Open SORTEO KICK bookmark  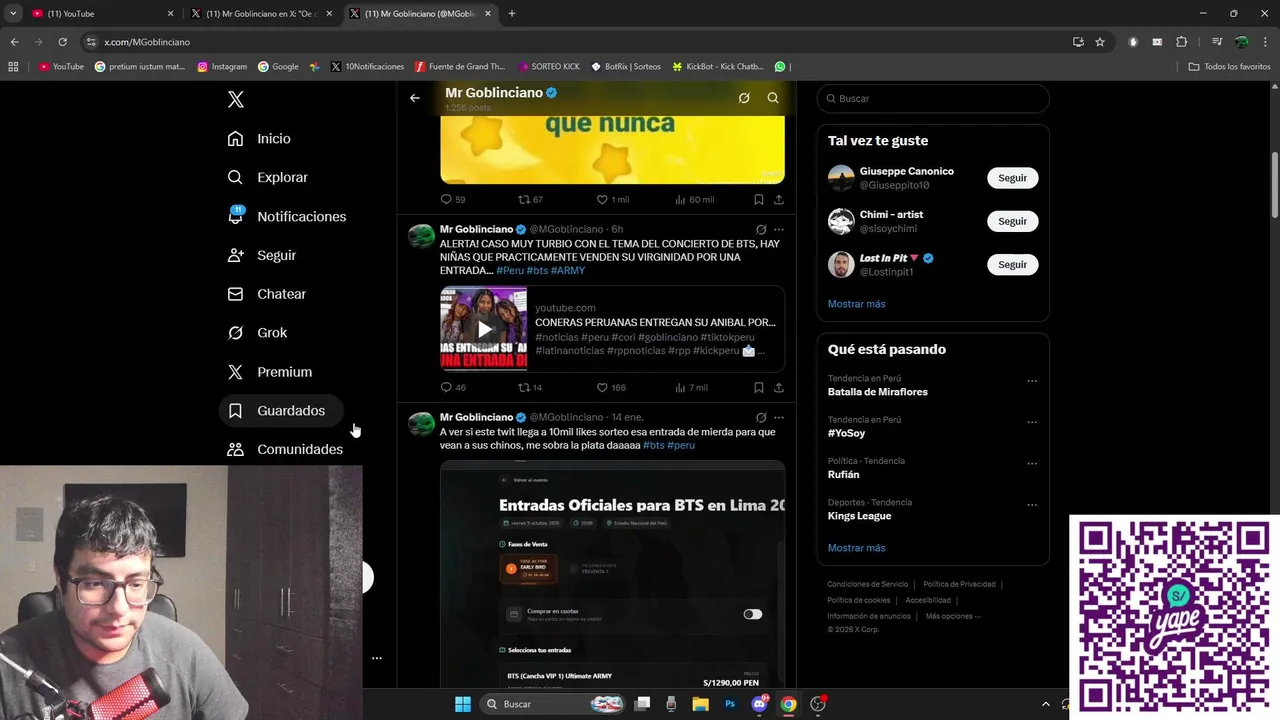(x=548, y=67)
